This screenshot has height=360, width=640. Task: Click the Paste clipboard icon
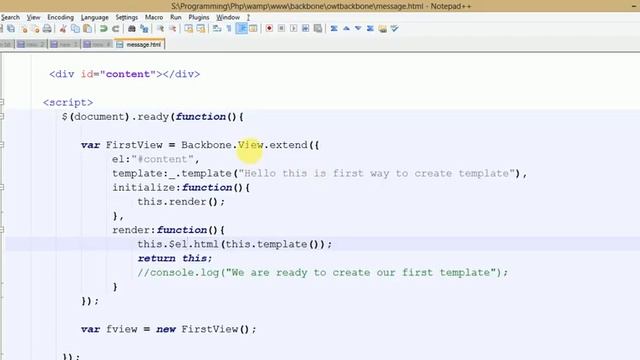(x=87, y=29)
